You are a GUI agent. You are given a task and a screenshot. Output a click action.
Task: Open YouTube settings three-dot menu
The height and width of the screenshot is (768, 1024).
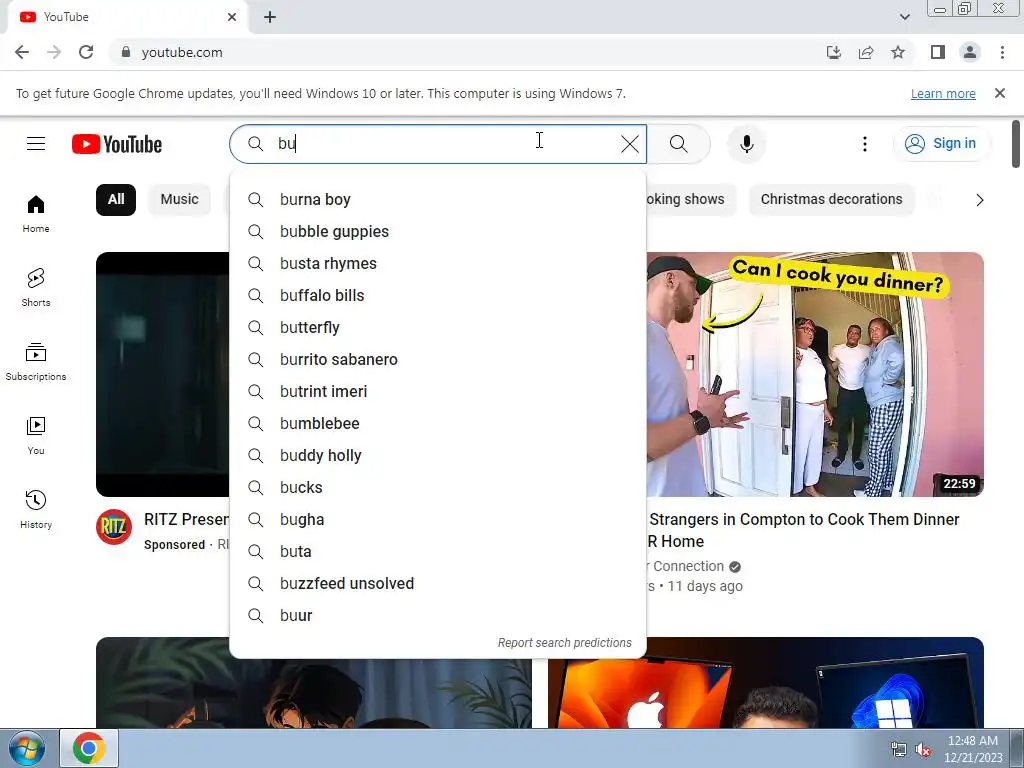click(x=865, y=144)
